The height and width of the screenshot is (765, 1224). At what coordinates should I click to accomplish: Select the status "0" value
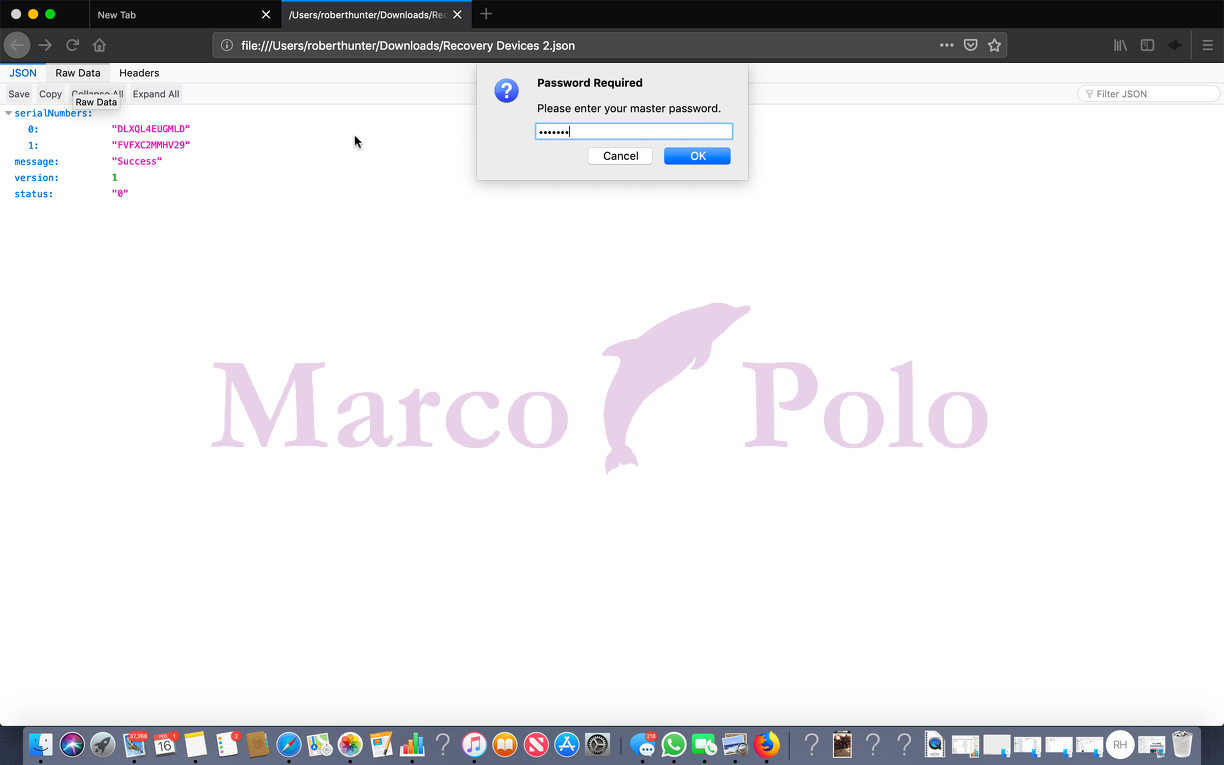tap(120, 194)
